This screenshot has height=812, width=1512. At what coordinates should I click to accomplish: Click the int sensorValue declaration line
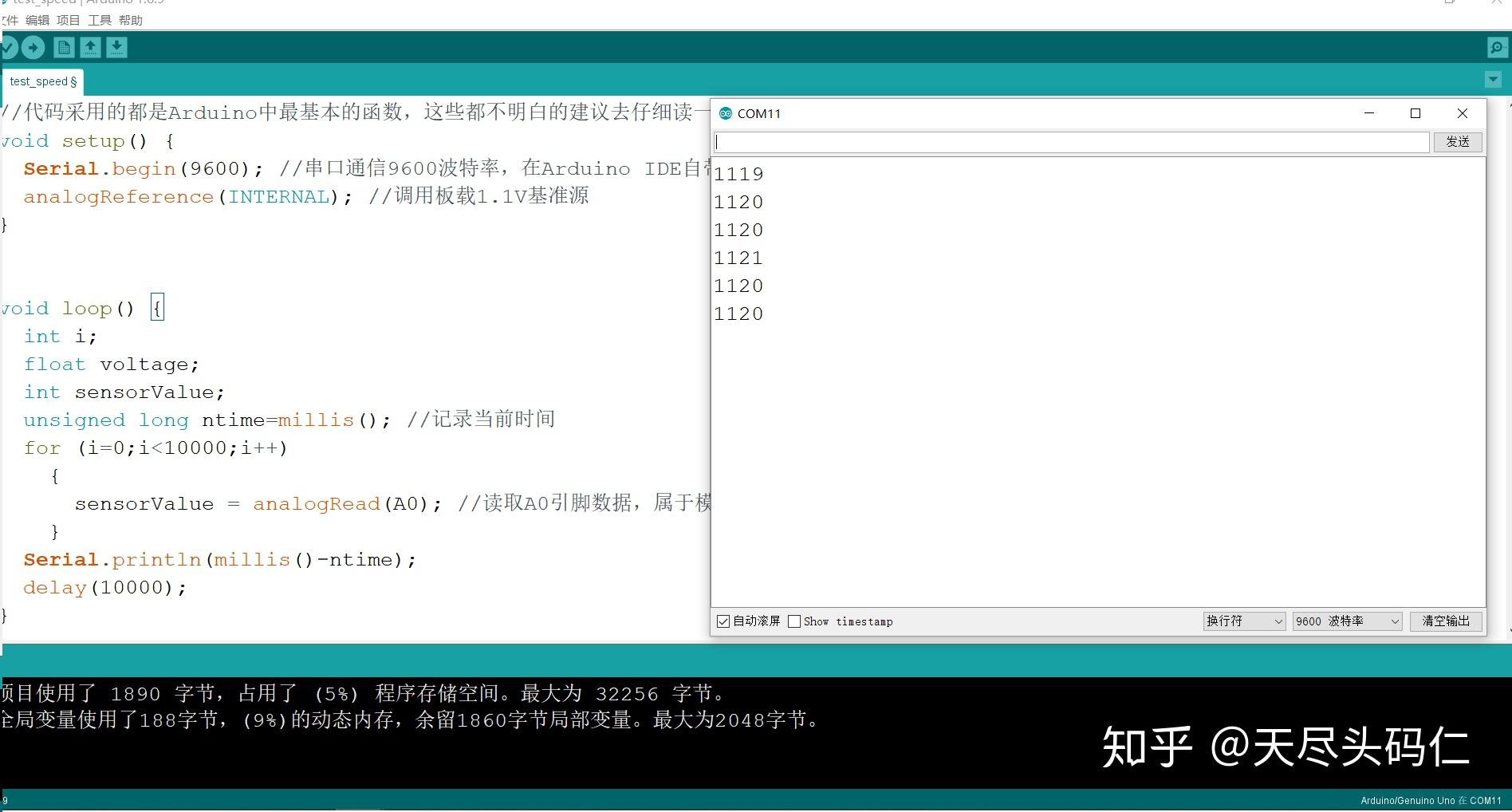point(124,392)
